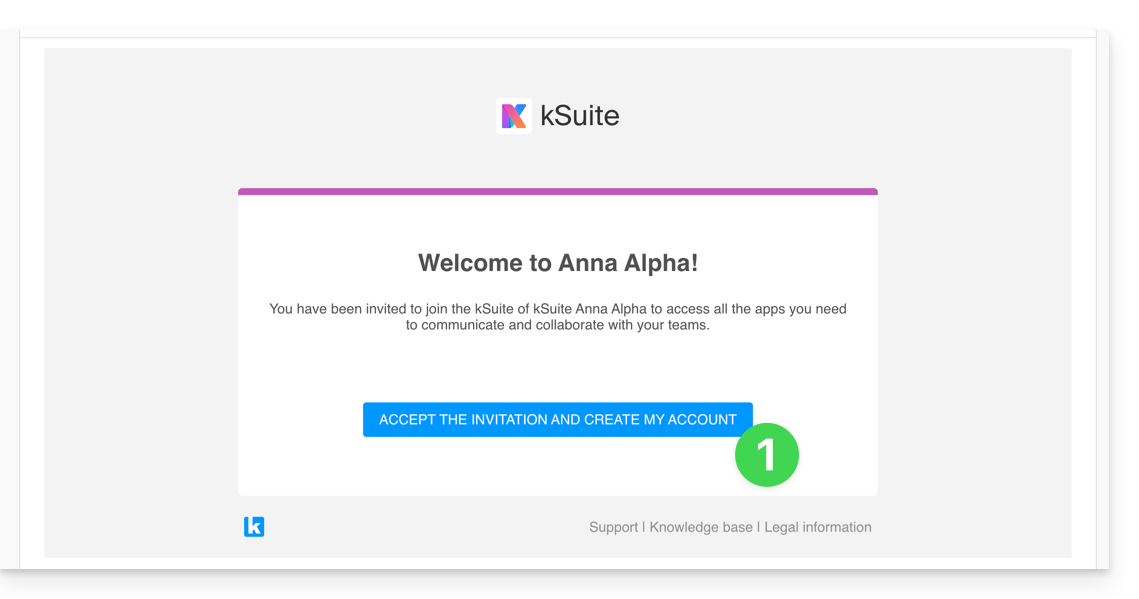This screenshot has height=599, width=1139.
Task: Click the separator before Legal information
Action: coord(759,527)
